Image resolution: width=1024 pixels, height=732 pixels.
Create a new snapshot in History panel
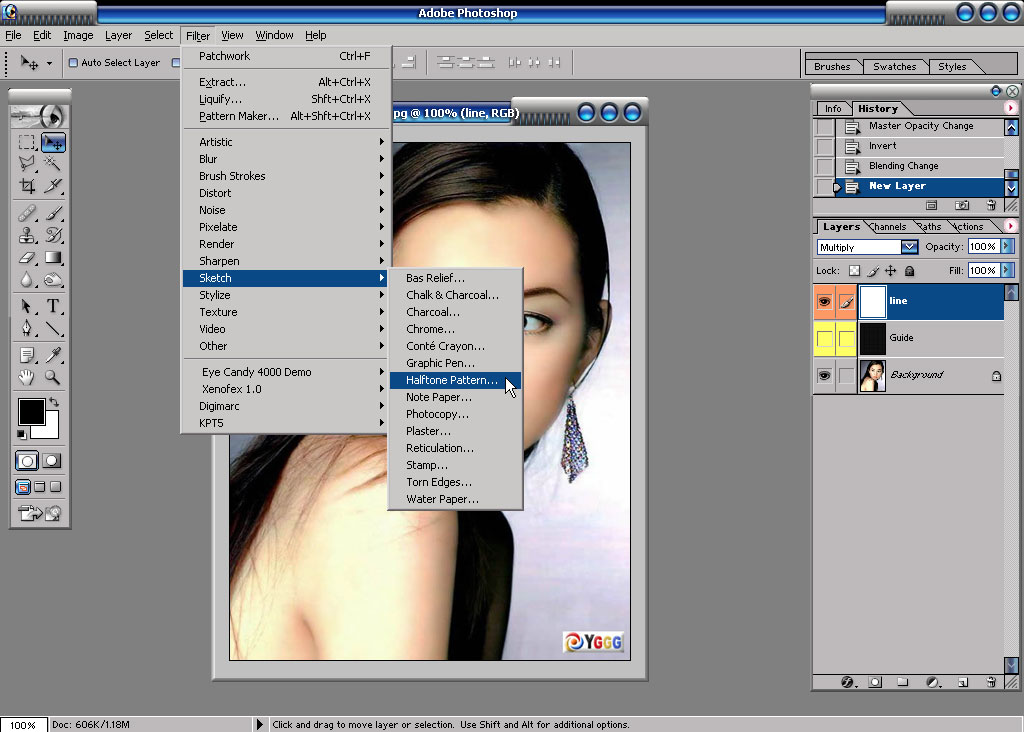tap(962, 206)
